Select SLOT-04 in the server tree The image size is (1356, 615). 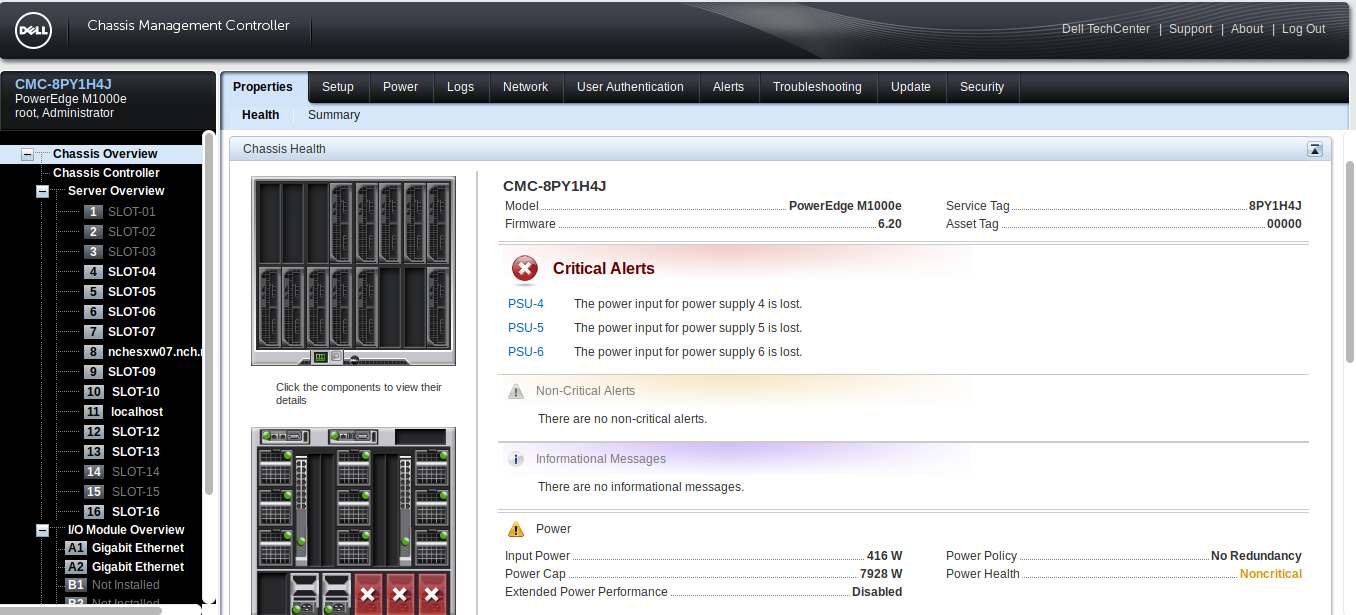coord(132,272)
